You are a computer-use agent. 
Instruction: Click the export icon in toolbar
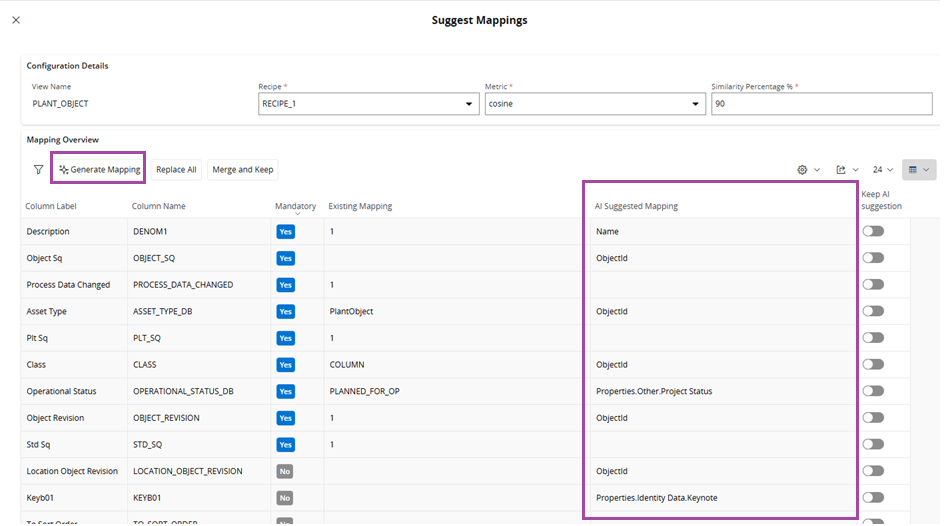click(x=841, y=170)
